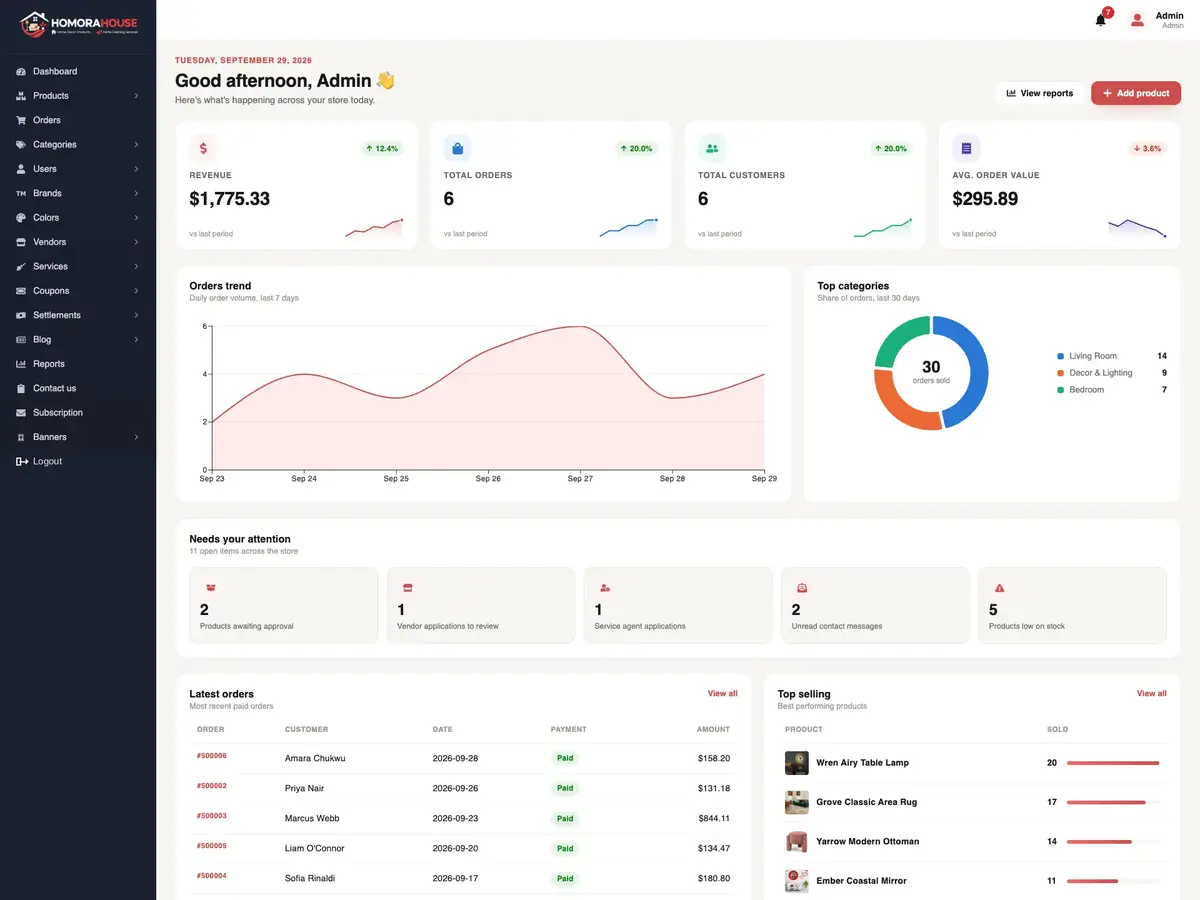Click the Banners icon in sidebar
The width and height of the screenshot is (1200, 900).
coord(22,437)
